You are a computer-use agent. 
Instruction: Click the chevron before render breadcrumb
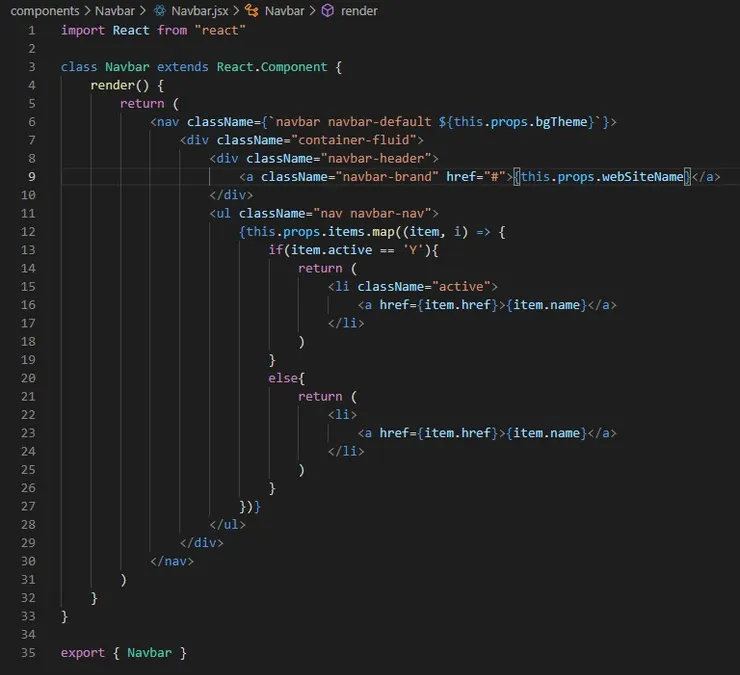tap(312, 10)
